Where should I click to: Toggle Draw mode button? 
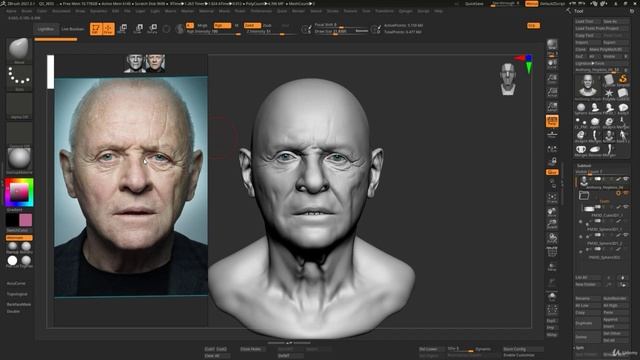[x=108, y=29]
